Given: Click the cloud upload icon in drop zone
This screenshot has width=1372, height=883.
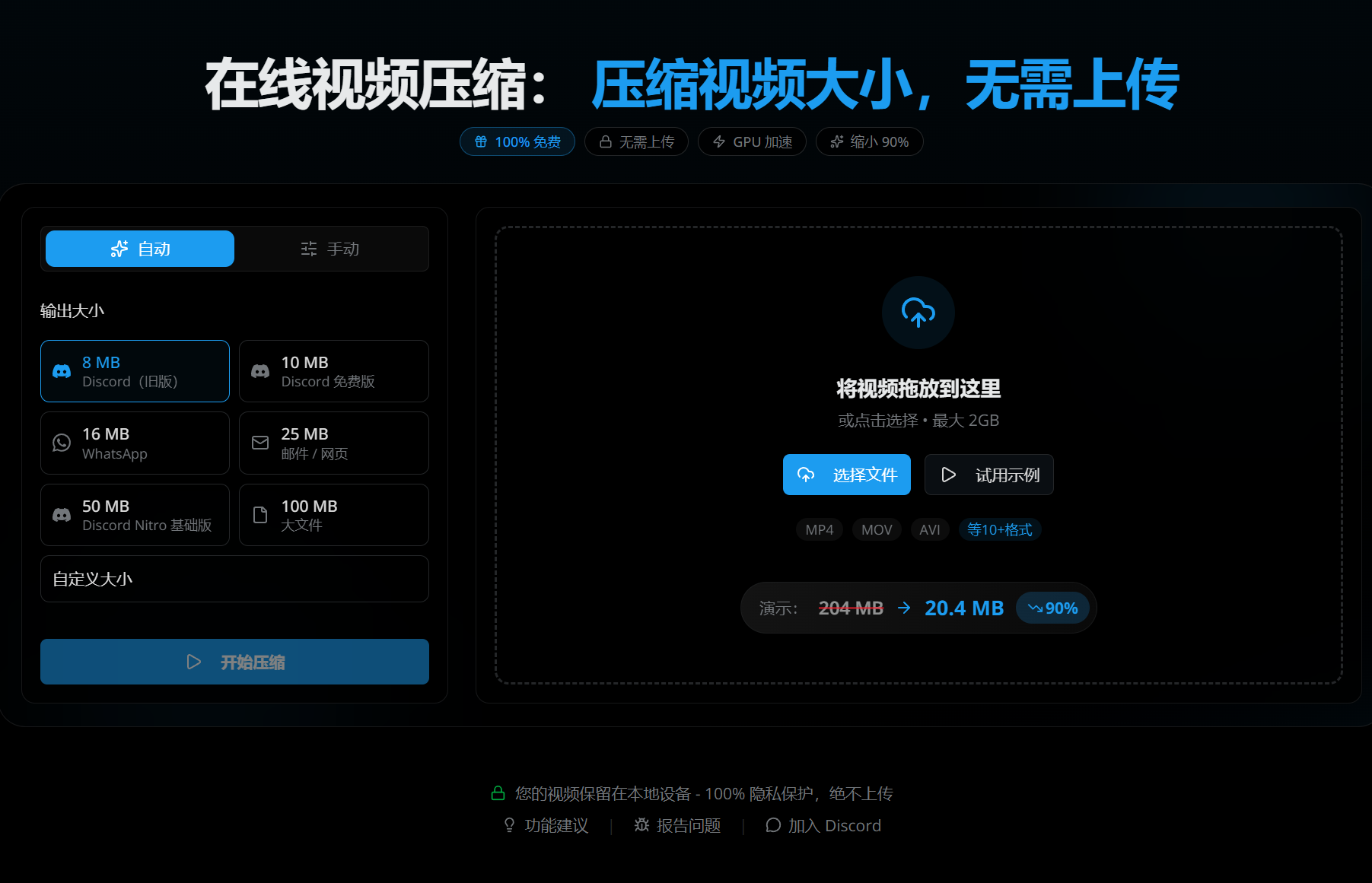Looking at the screenshot, I should (x=918, y=313).
